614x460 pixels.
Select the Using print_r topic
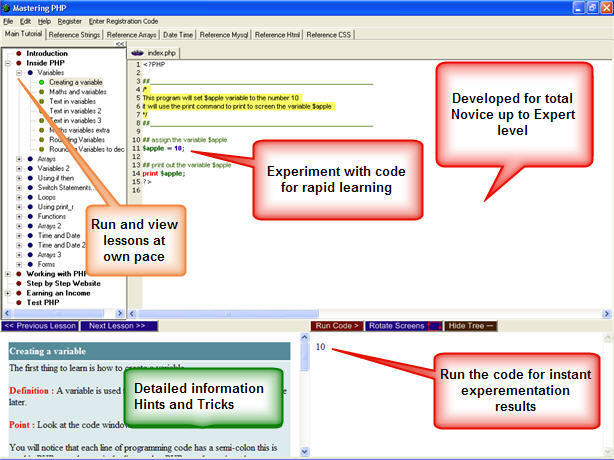coord(55,207)
